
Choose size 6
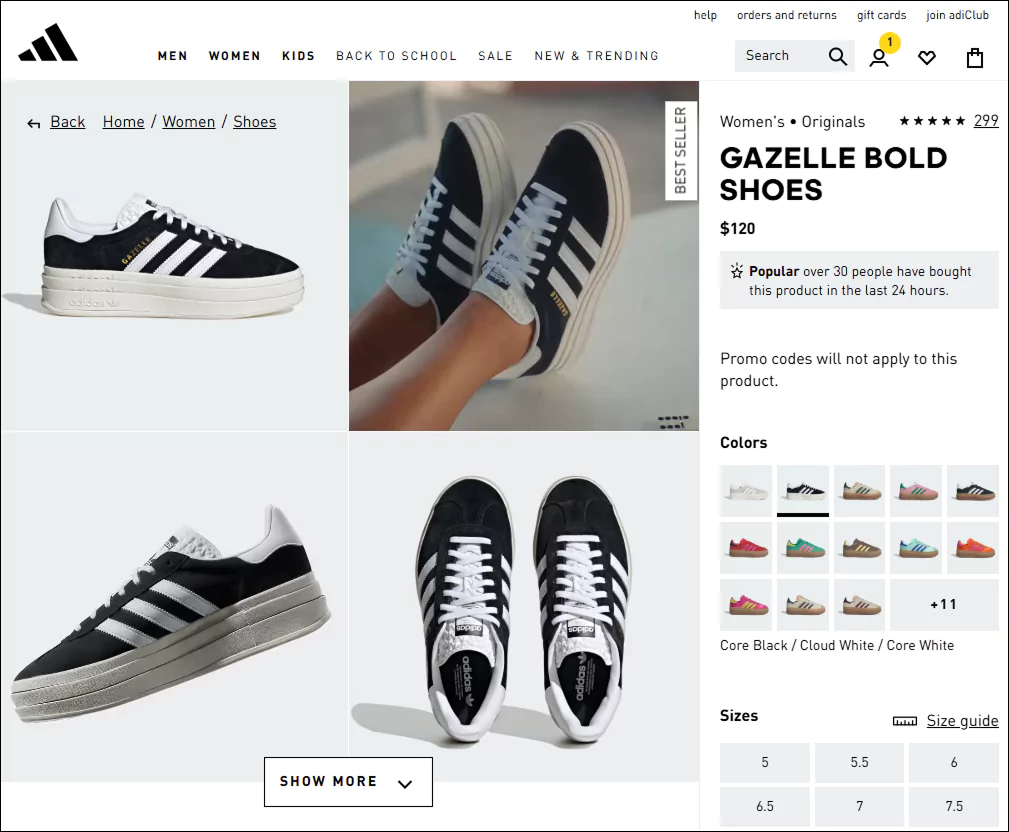click(954, 763)
